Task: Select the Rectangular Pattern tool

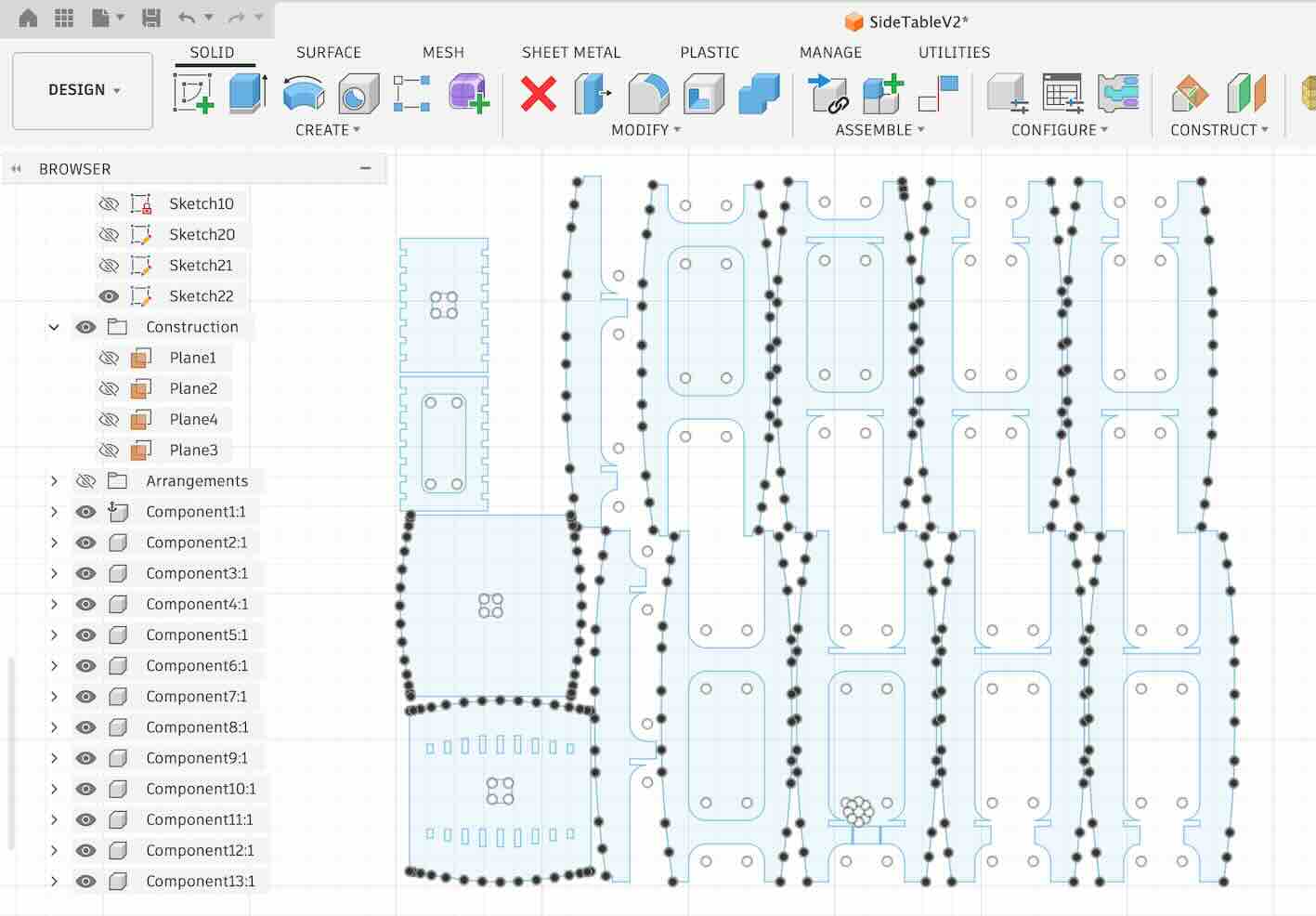Action: [411, 94]
